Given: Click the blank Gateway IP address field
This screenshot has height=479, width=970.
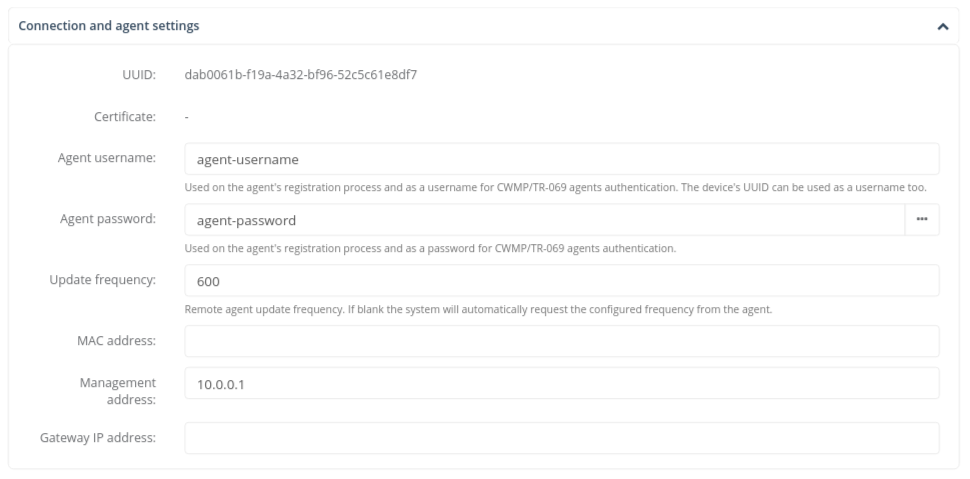Looking at the screenshot, I should (561, 437).
